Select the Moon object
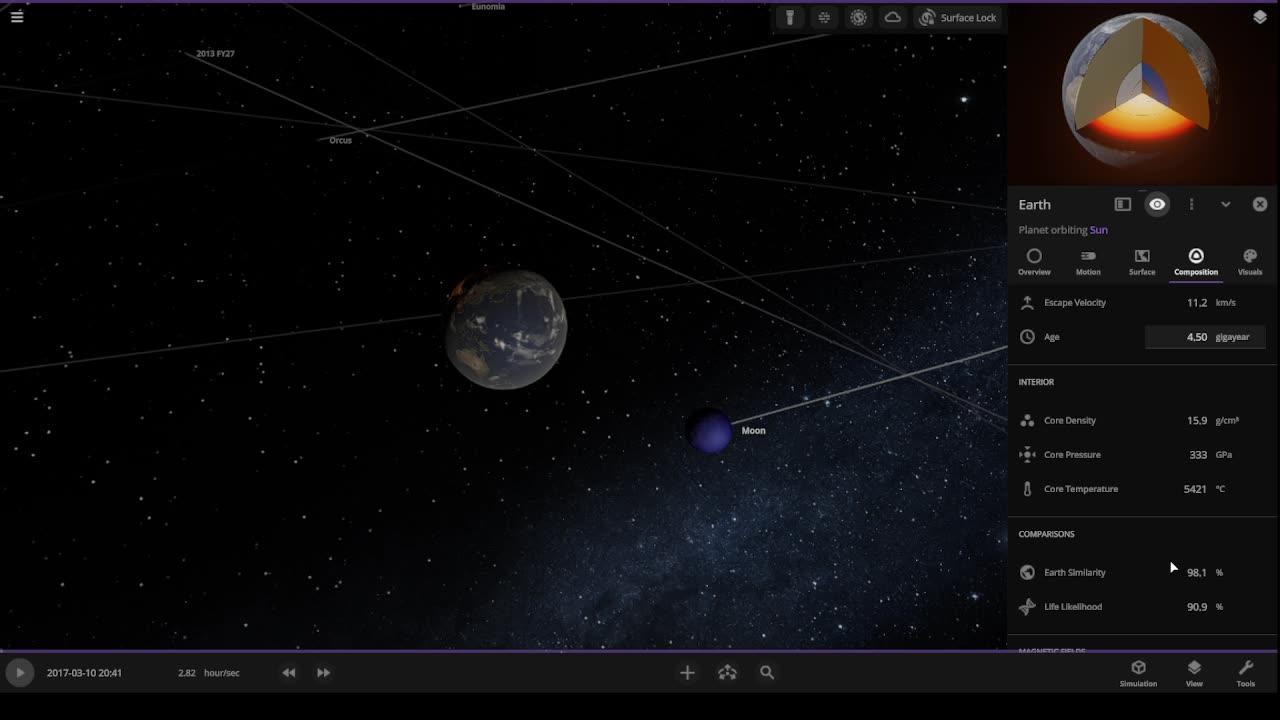The image size is (1280, 720). 711,431
